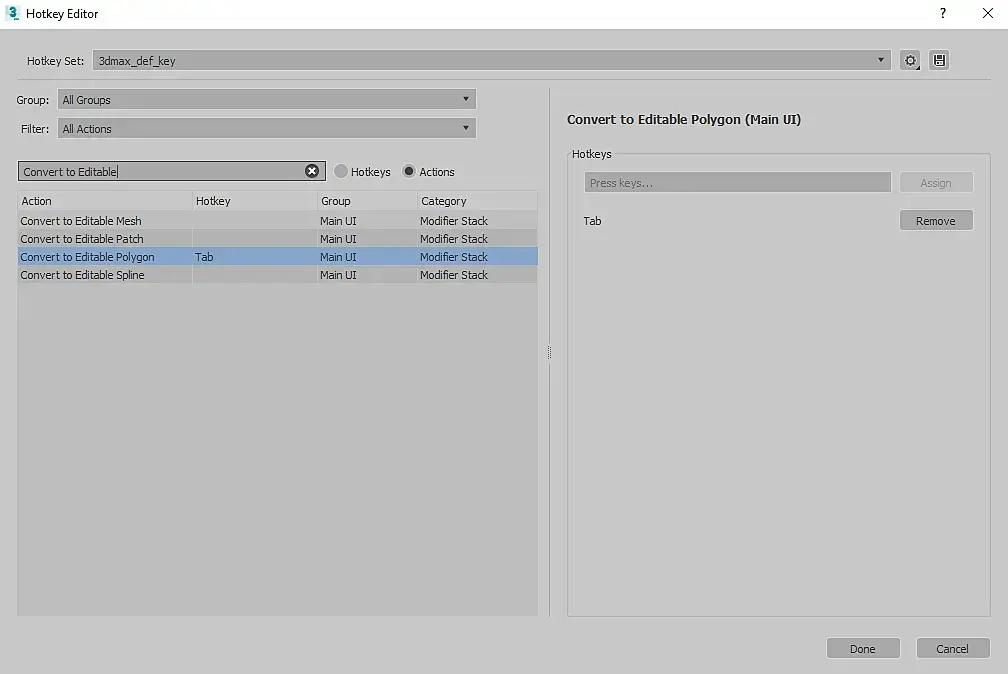The height and width of the screenshot is (674, 1008).
Task: Select Convert to Editable Spline row
Action: 277,275
